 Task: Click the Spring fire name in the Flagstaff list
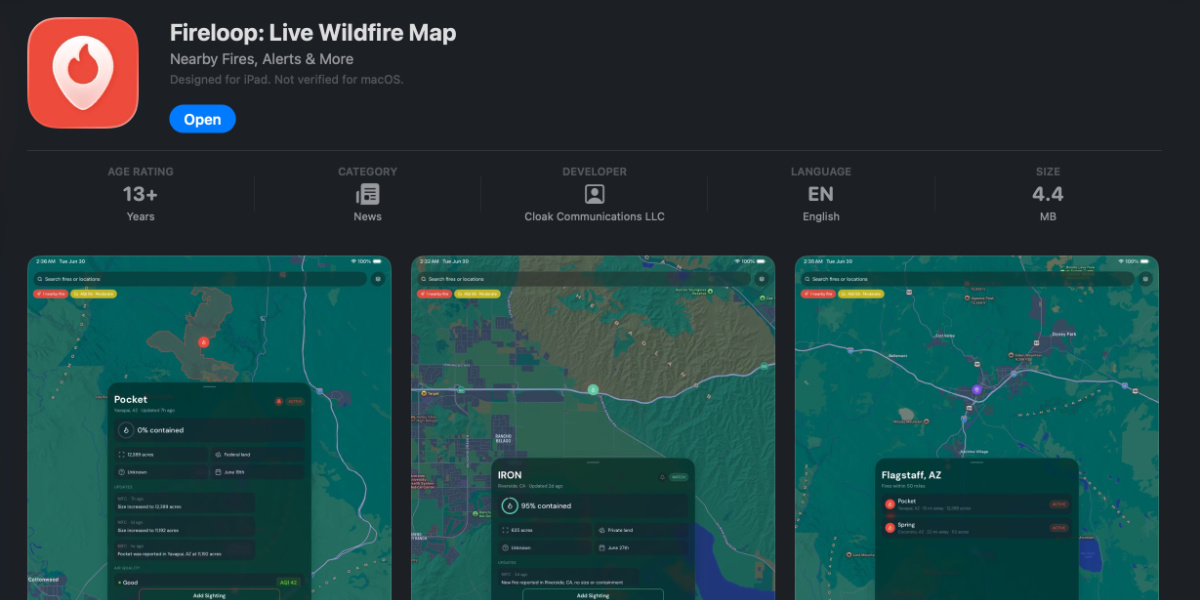click(907, 524)
